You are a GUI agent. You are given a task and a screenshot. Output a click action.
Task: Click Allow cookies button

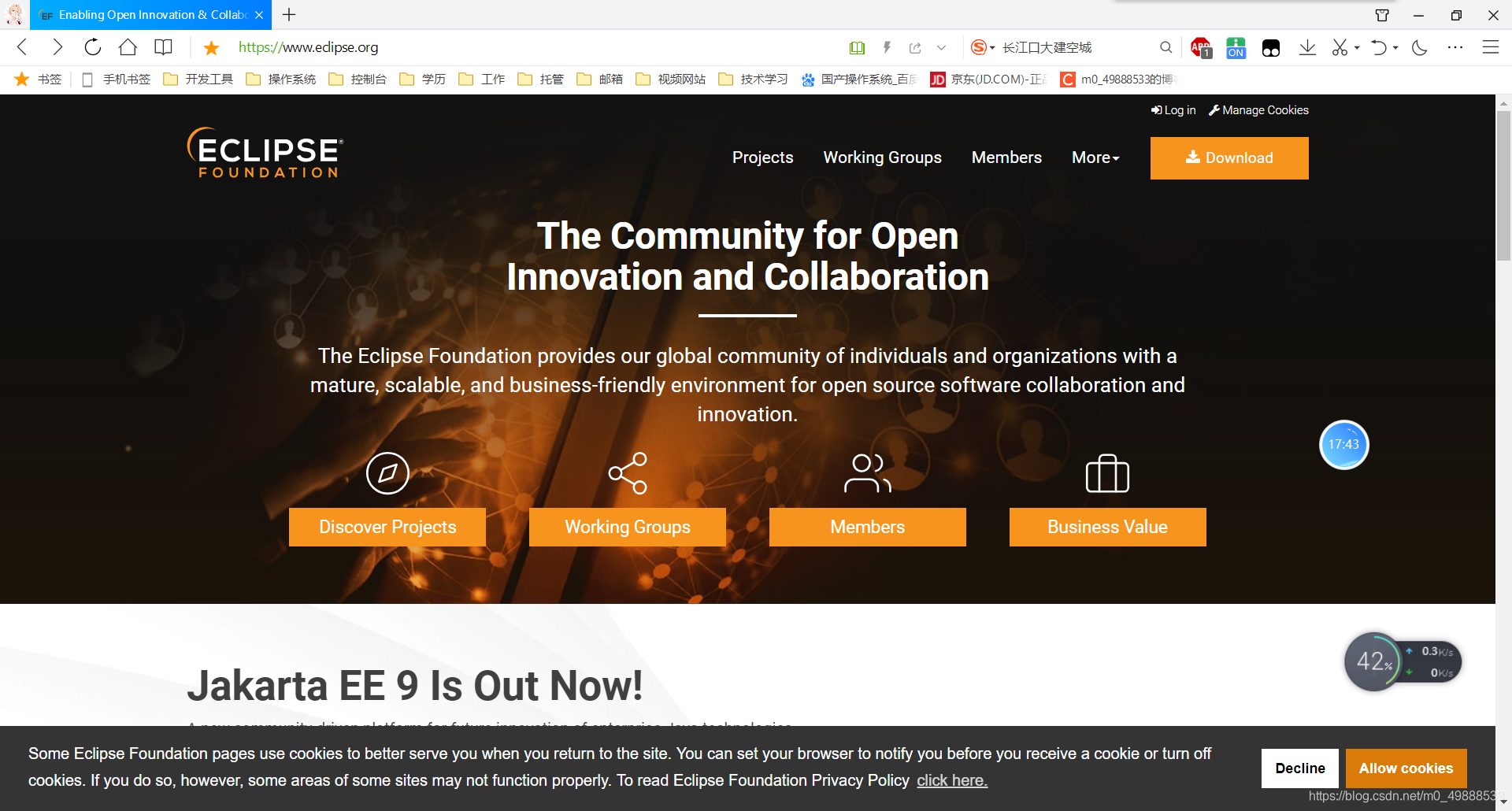[1406, 768]
